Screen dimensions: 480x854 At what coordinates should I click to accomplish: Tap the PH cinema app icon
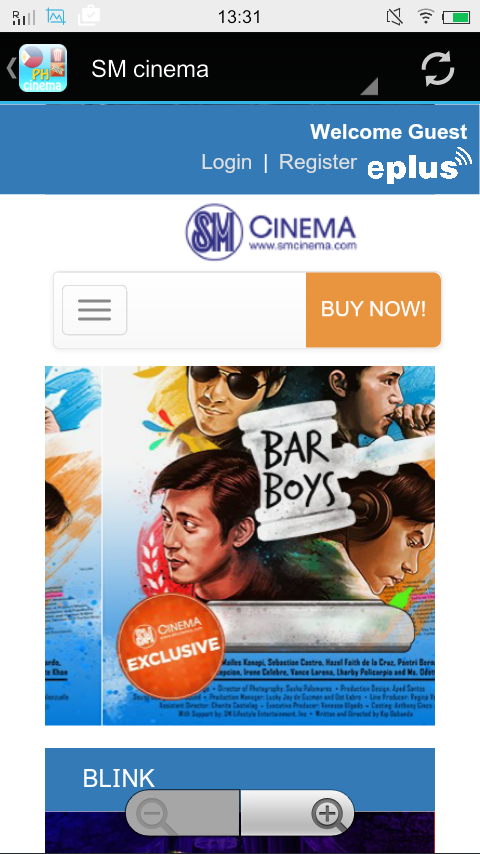coord(43,68)
